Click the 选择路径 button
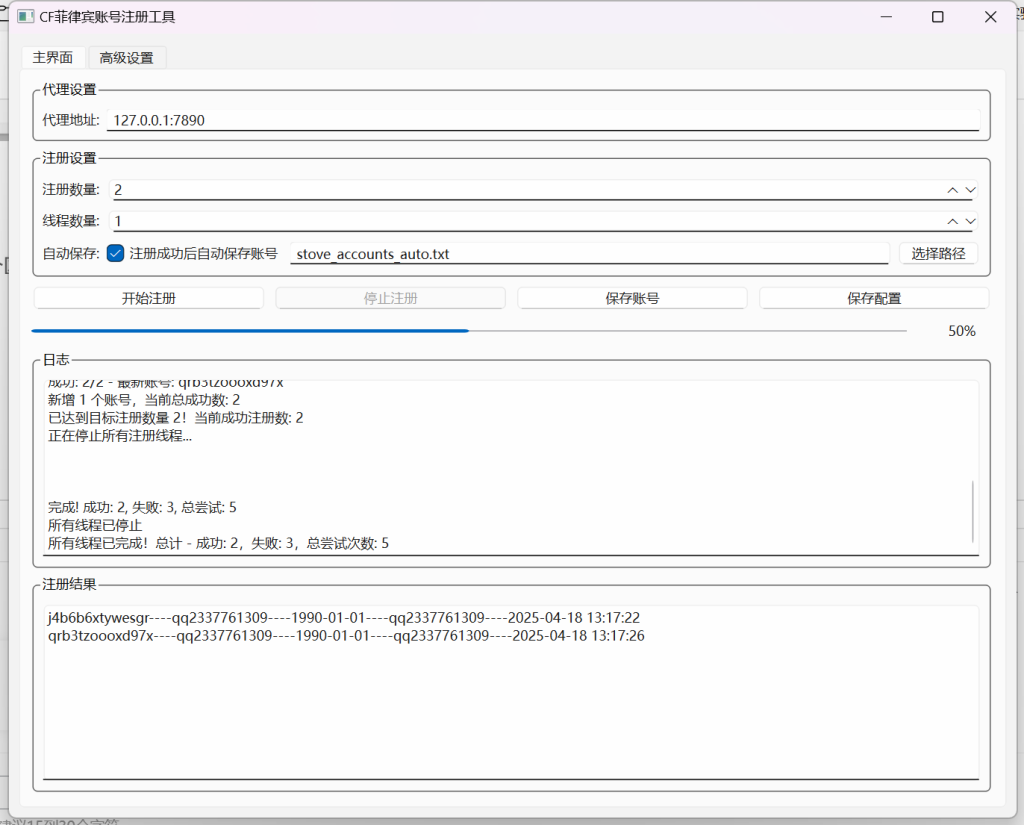1024x825 pixels. click(x=938, y=253)
